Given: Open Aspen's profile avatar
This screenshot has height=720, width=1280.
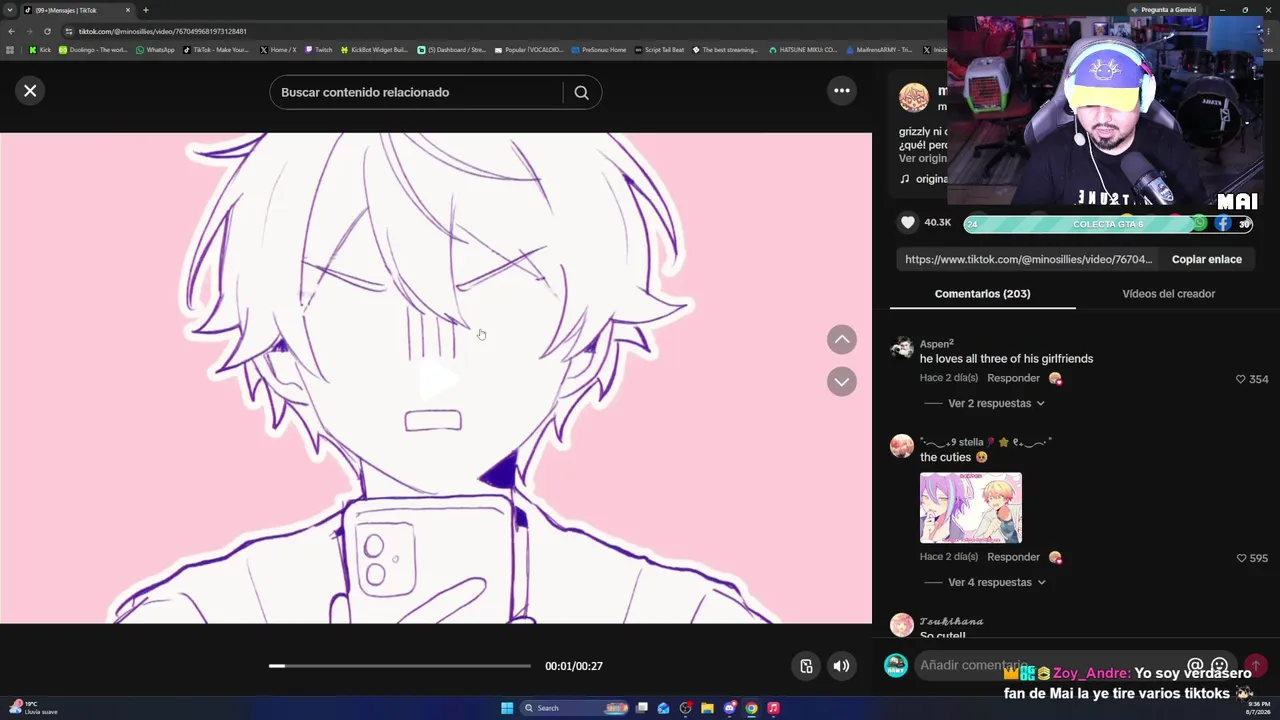Looking at the screenshot, I should (x=902, y=348).
